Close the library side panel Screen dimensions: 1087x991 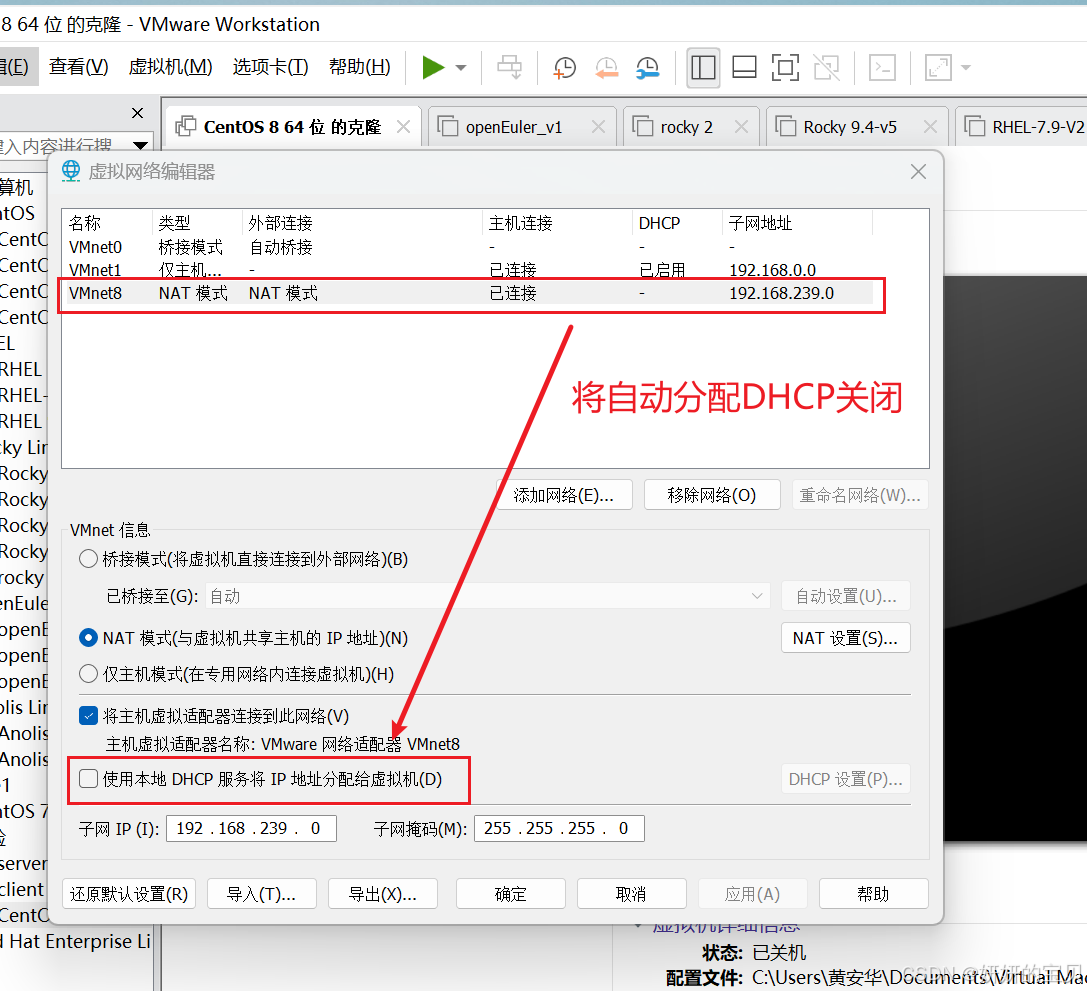click(x=137, y=113)
